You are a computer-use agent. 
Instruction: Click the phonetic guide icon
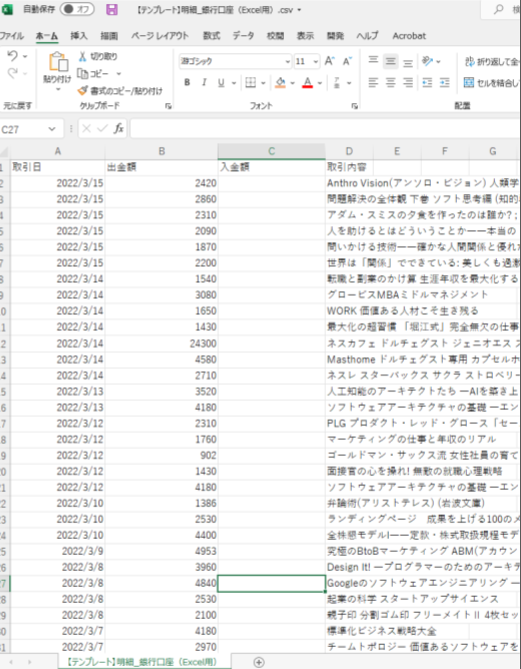[x=337, y=82]
